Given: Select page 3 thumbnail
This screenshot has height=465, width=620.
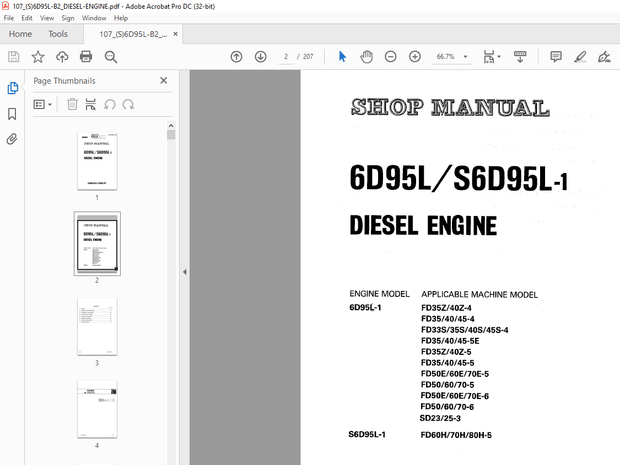Looking at the screenshot, I should (97, 327).
